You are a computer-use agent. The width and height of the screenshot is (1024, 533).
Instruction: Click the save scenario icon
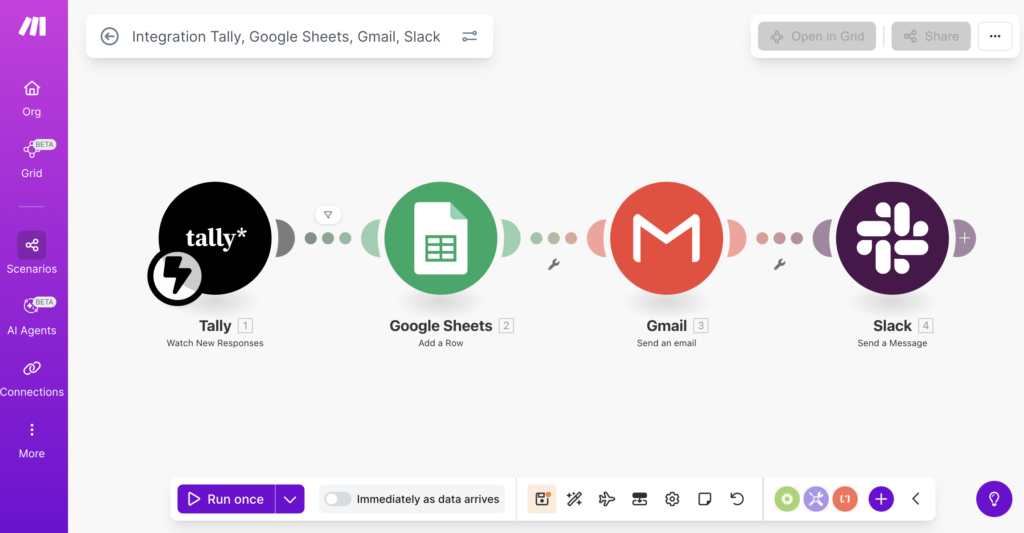coord(542,499)
